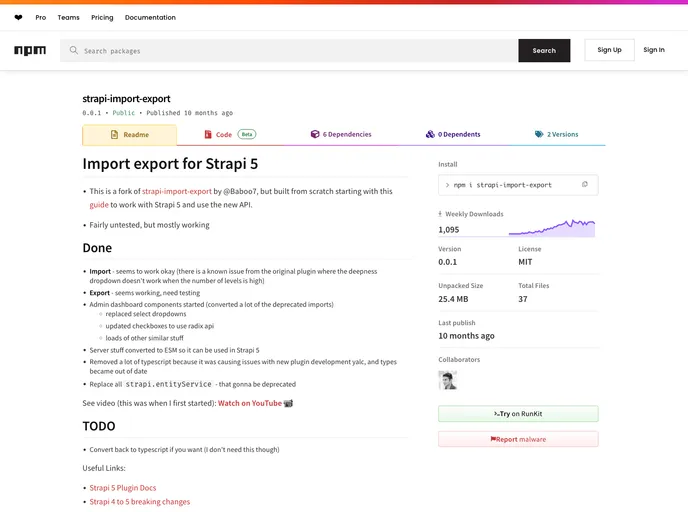
Task: Click the 25.4 MB unpacked size value
Action: [x=453, y=299]
